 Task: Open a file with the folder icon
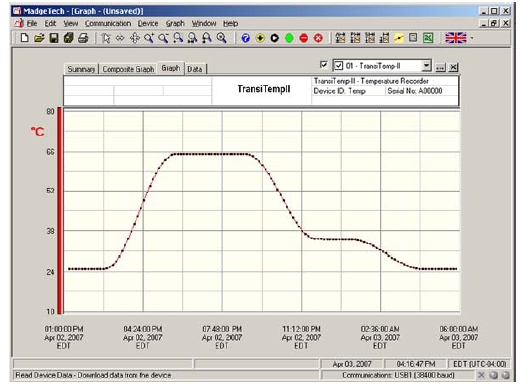(x=39, y=38)
